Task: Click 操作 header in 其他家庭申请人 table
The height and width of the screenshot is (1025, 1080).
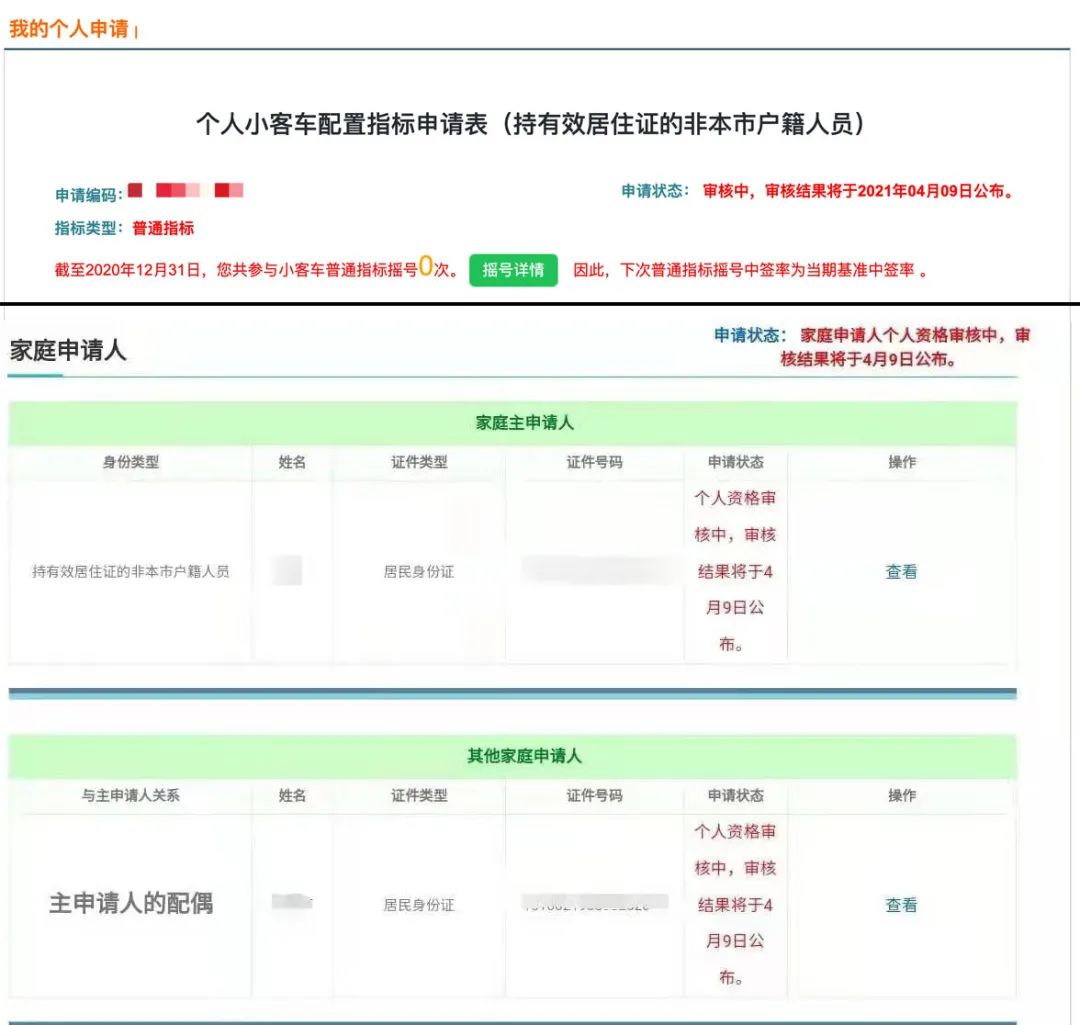Action: (x=902, y=796)
